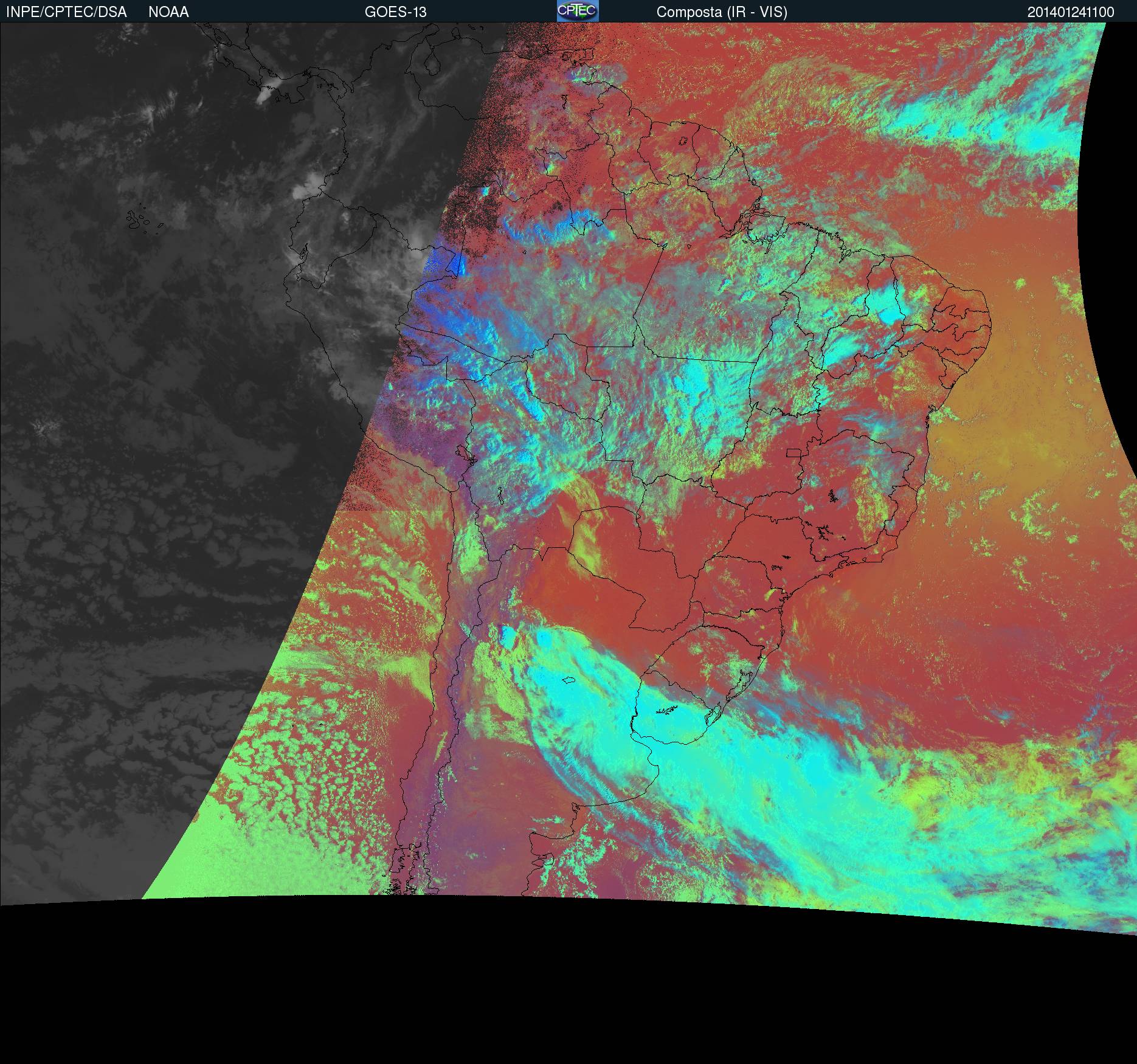Click the Lake Maracaibo outline in Venezuela
The width and height of the screenshot is (1137, 1064).
click(x=432, y=62)
